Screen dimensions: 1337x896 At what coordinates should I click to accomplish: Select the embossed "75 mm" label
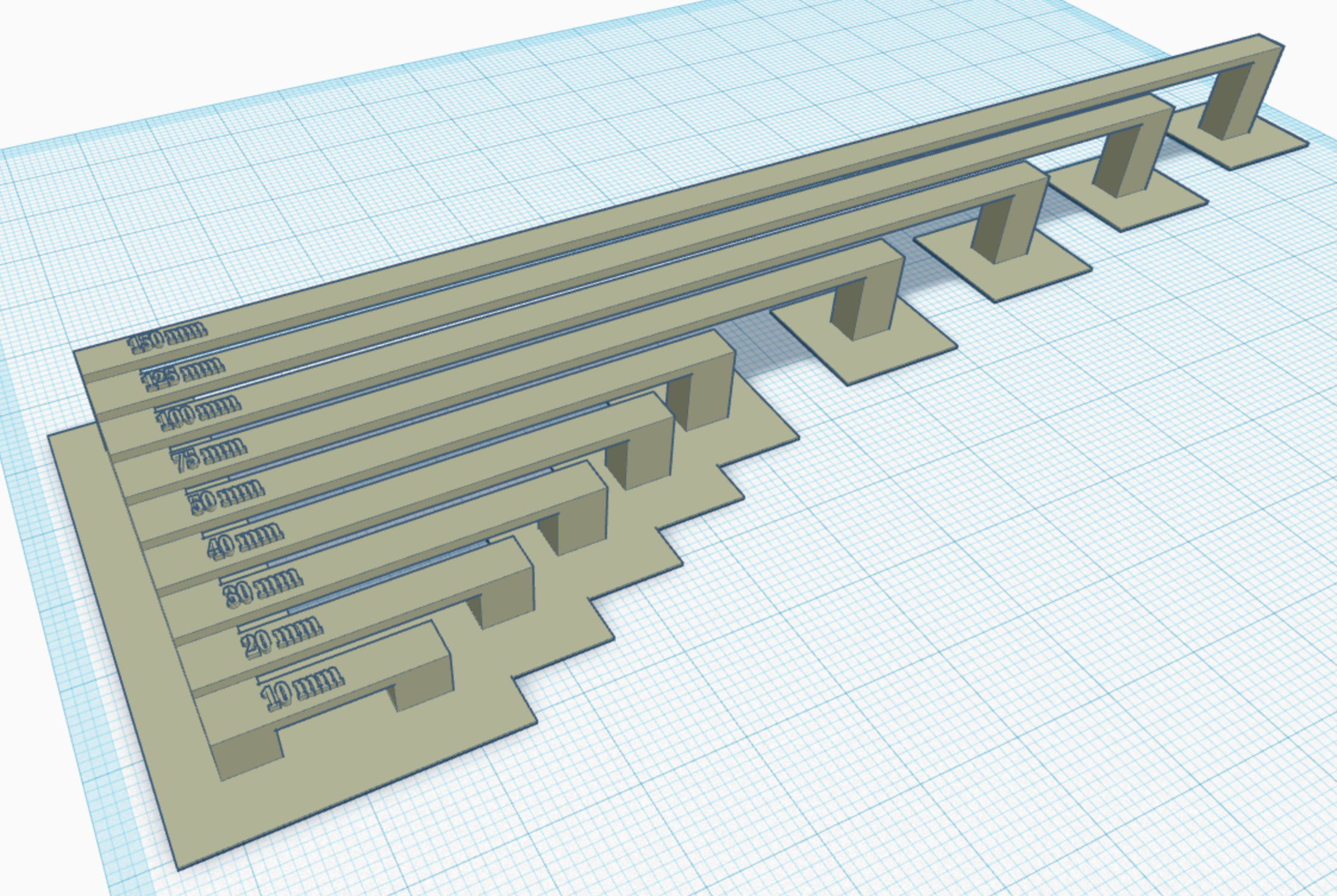click(x=210, y=453)
